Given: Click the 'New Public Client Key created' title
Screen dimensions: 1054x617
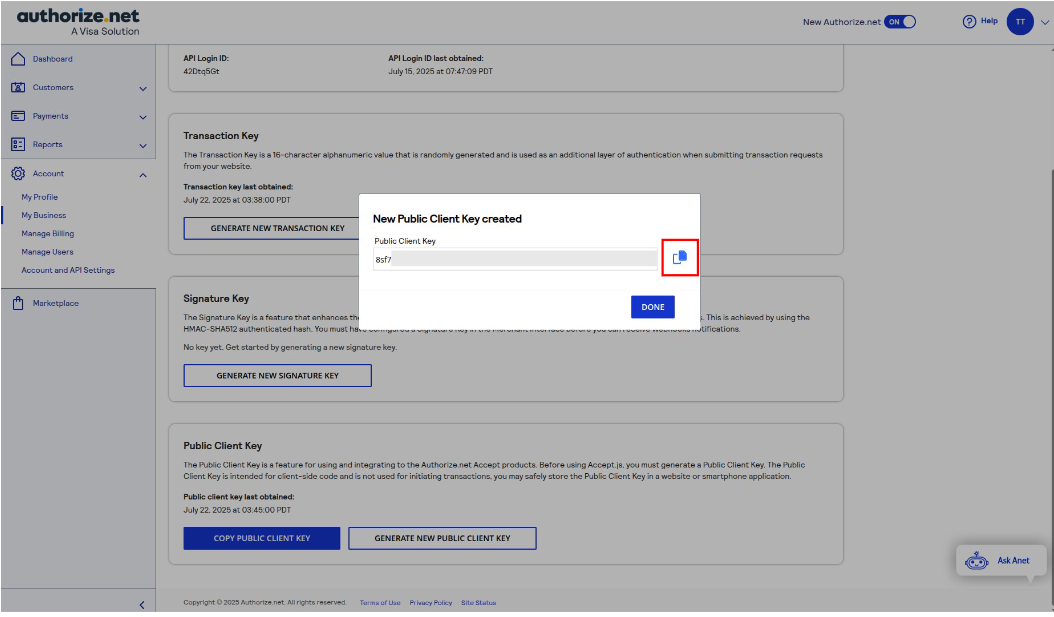Looking at the screenshot, I should pyautogui.click(x=447, y=219).
